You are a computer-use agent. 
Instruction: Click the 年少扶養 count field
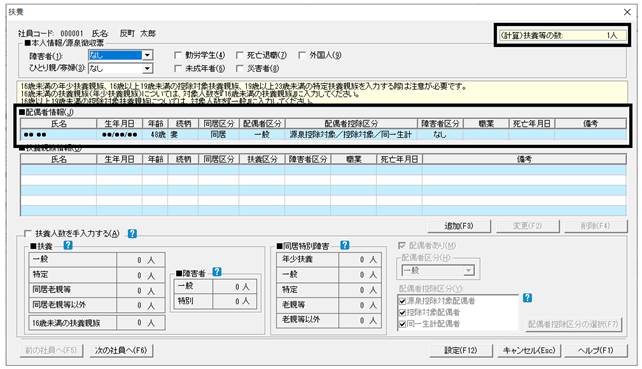pos(359,259)
